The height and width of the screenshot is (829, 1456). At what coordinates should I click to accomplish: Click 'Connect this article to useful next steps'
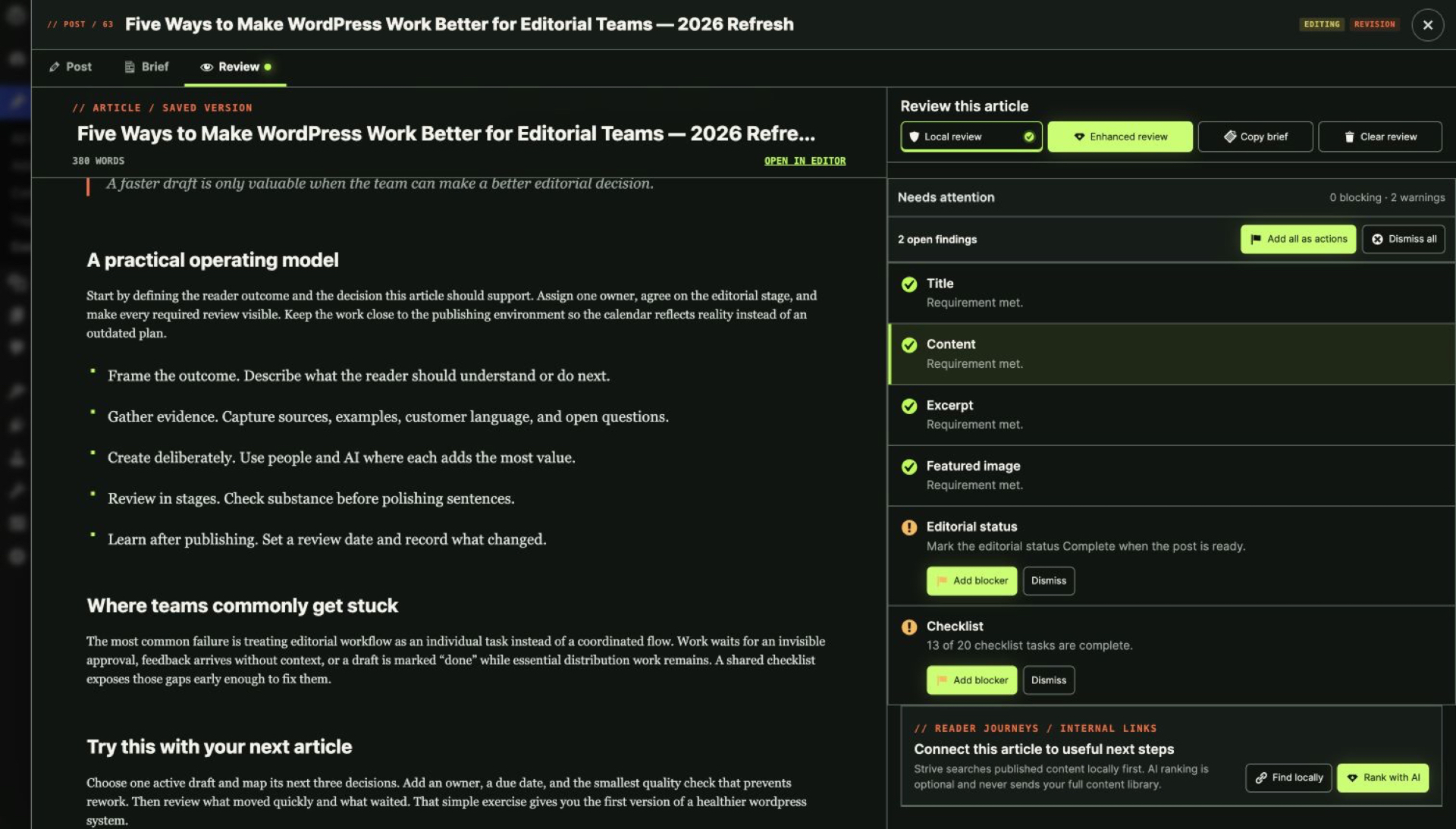pyautogui.click(x=1043, y=749)
